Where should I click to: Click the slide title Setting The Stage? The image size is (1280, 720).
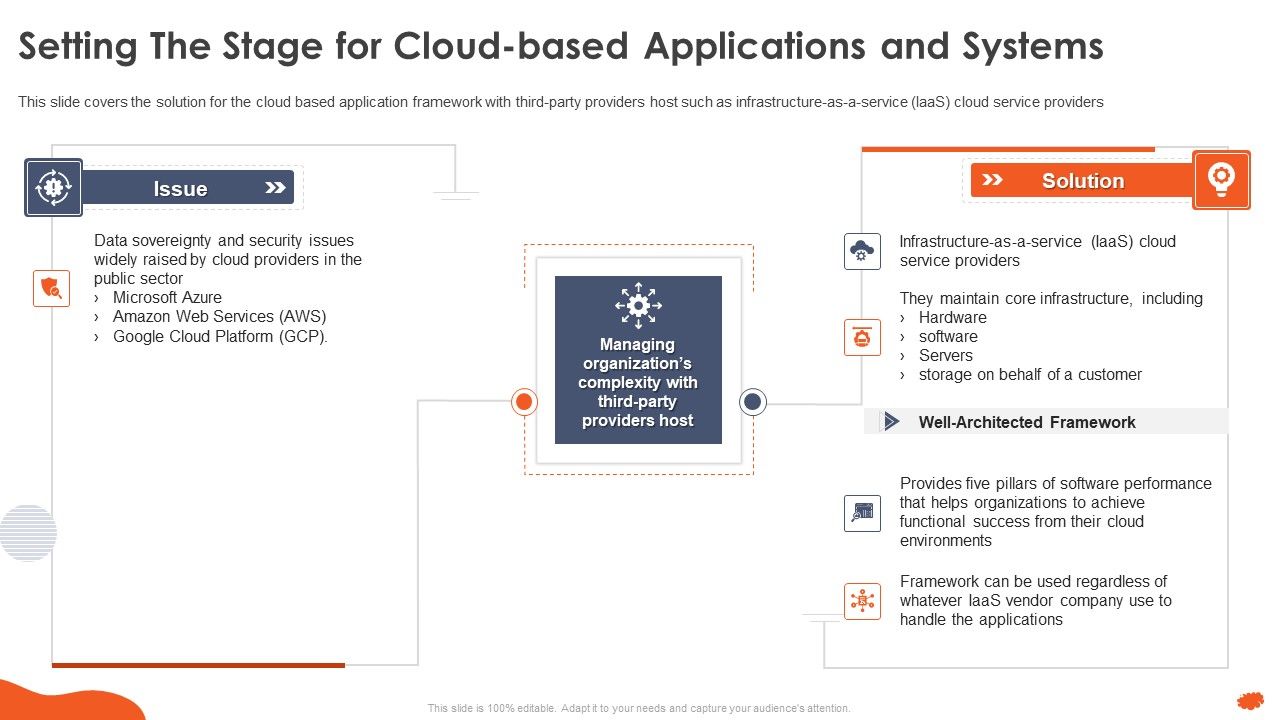(561, 46)
